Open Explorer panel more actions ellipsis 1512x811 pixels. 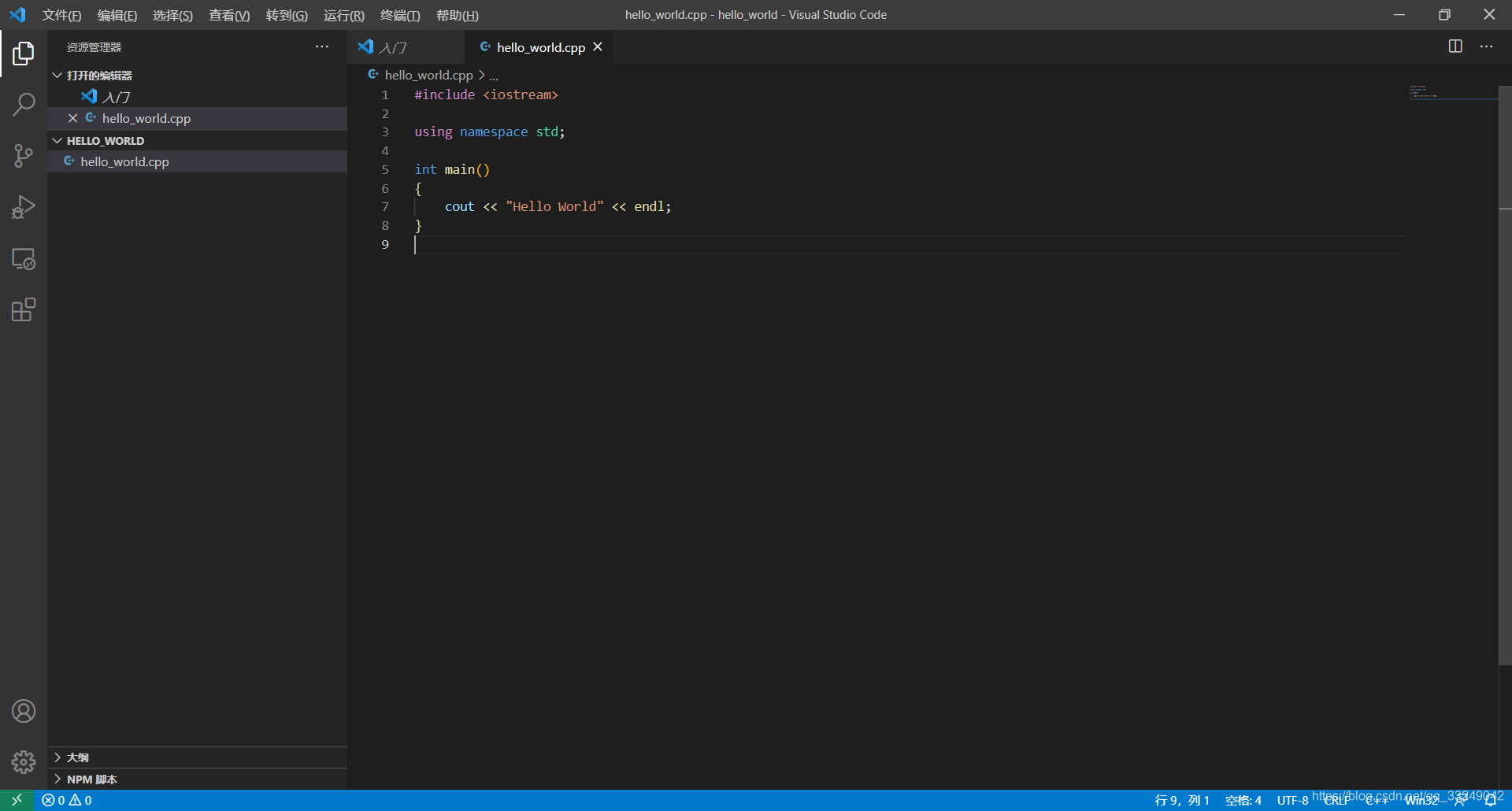[322, 46]
